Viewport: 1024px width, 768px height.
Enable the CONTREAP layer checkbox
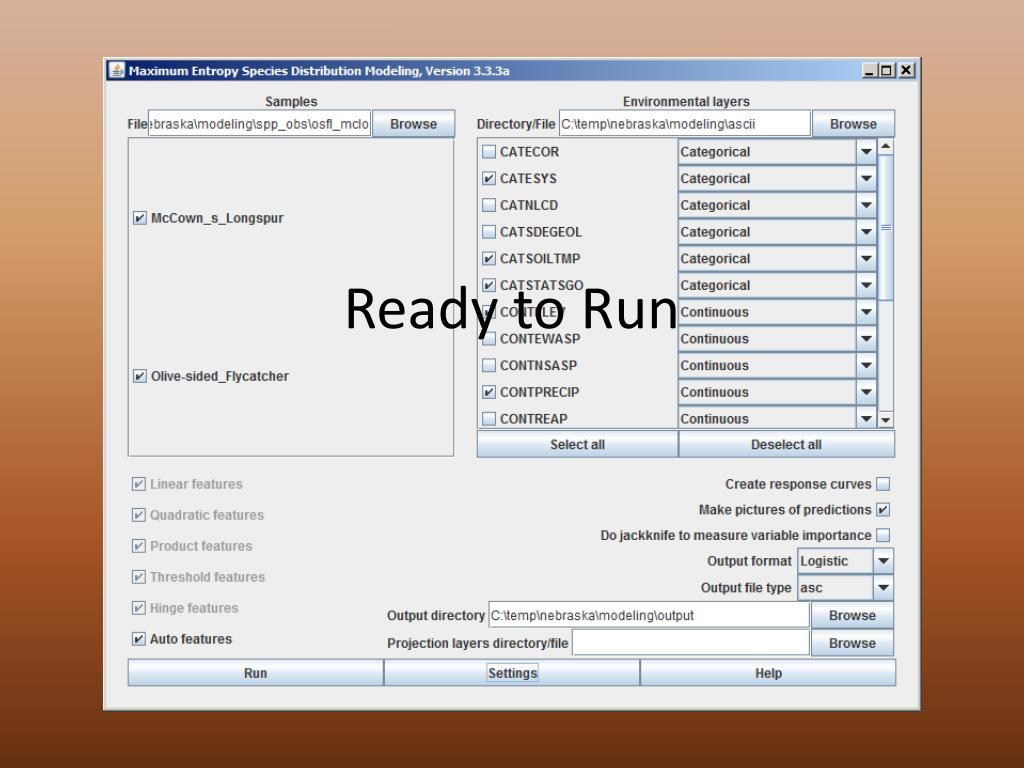pos(488,419)
